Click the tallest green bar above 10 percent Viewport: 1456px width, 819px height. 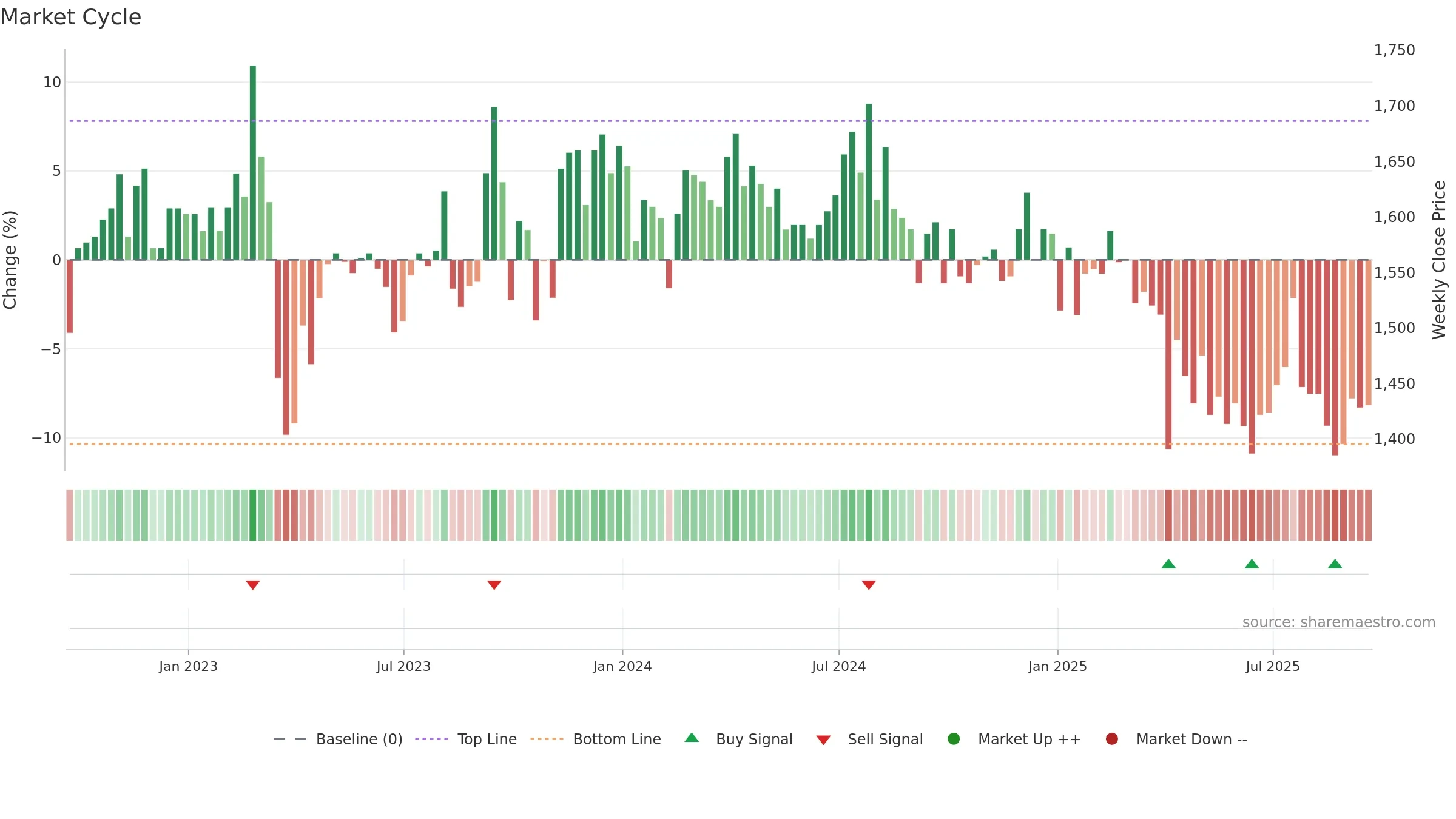[253, 163]
